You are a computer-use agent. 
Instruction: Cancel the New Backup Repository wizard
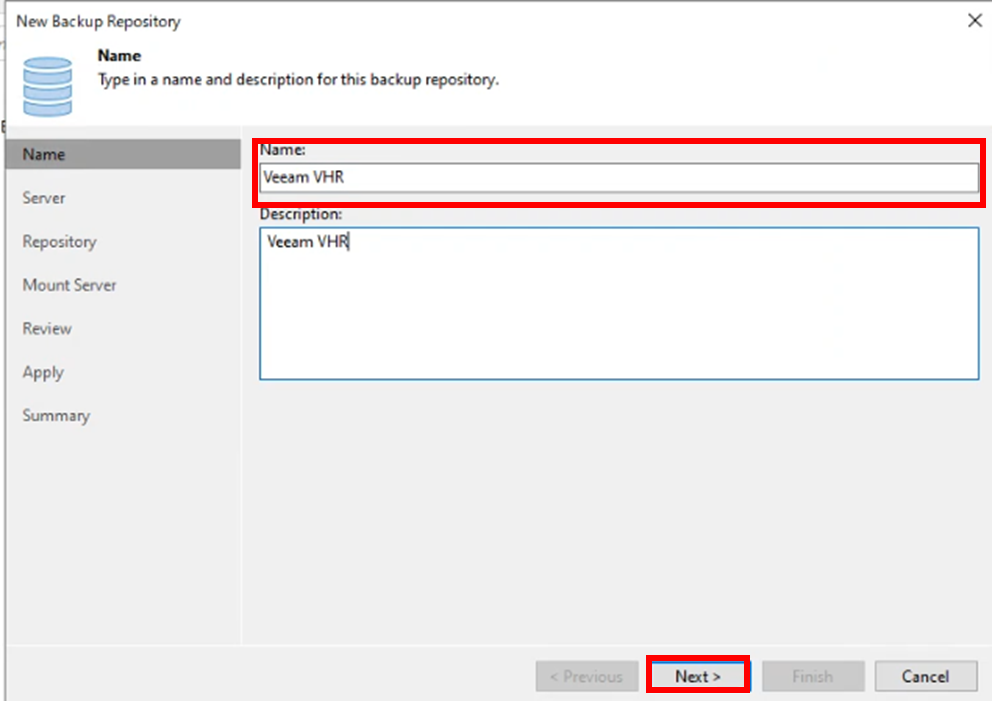tap(926, 676)
